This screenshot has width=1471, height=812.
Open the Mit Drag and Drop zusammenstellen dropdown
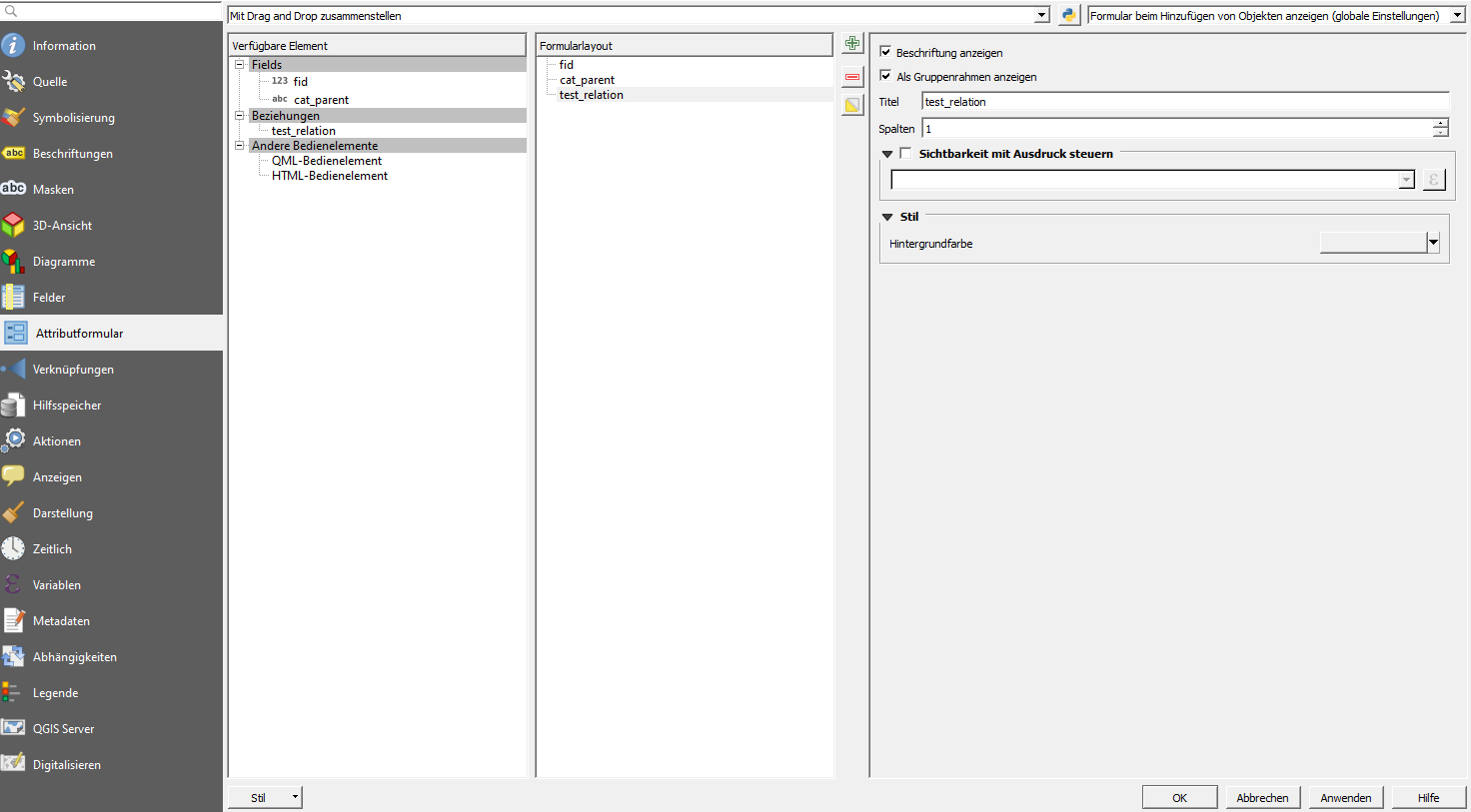(1040, 15)
